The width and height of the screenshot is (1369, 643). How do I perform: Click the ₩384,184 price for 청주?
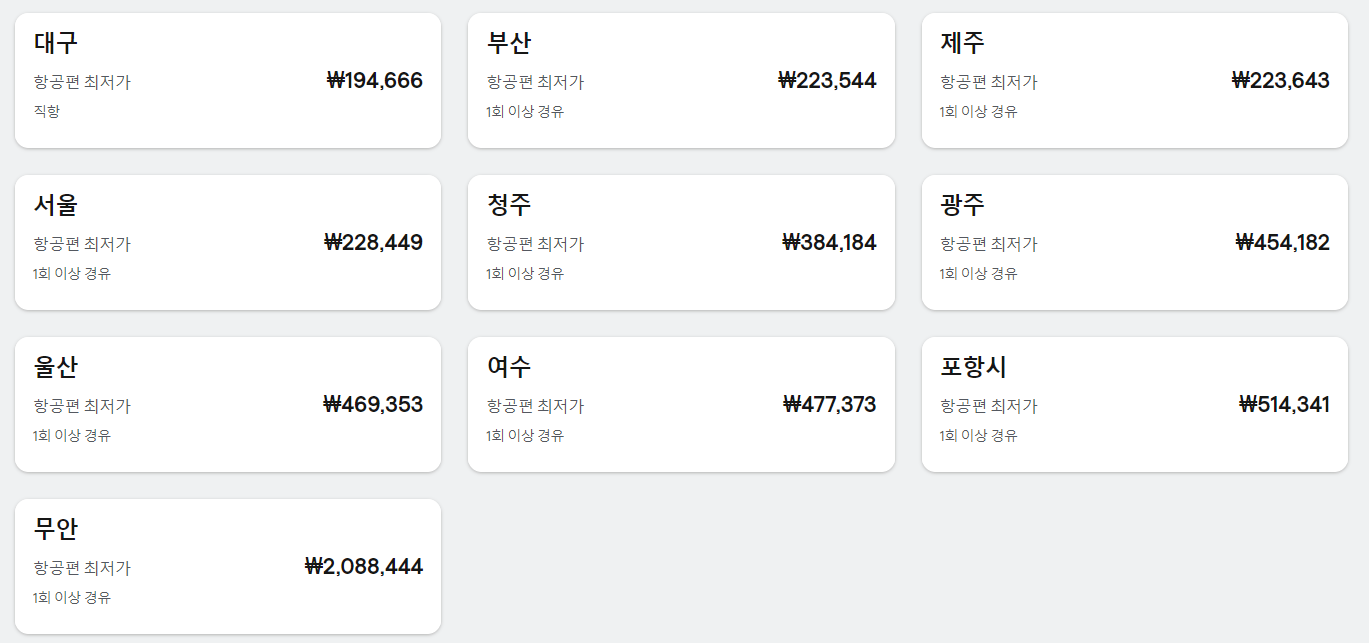click(x=829, y=243)
